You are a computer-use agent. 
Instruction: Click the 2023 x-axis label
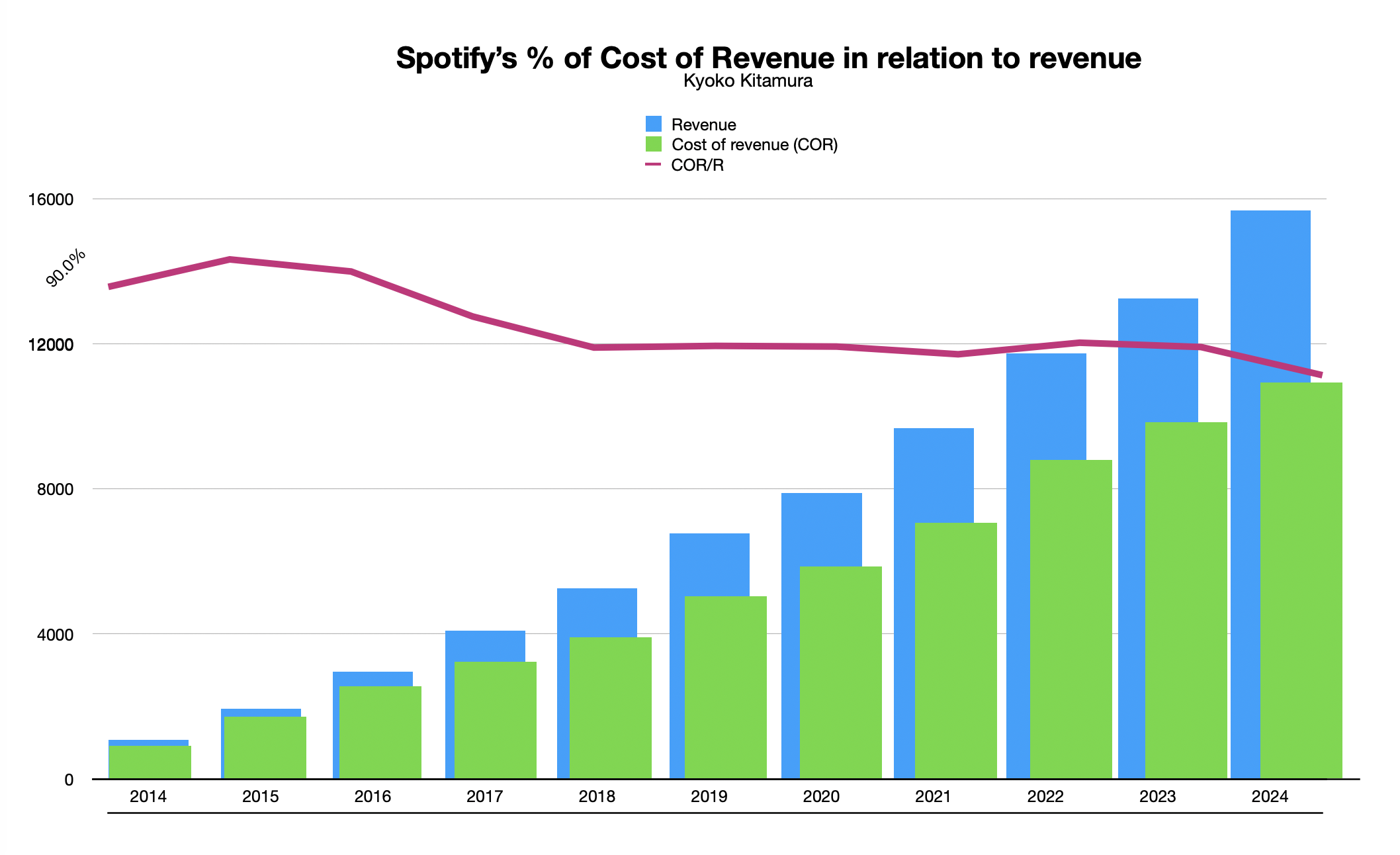click(1157, 796)
